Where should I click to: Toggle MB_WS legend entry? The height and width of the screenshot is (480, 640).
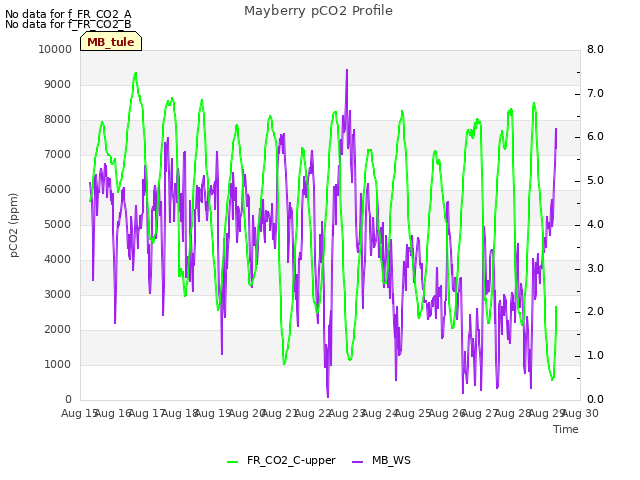(x=381, y=460)
